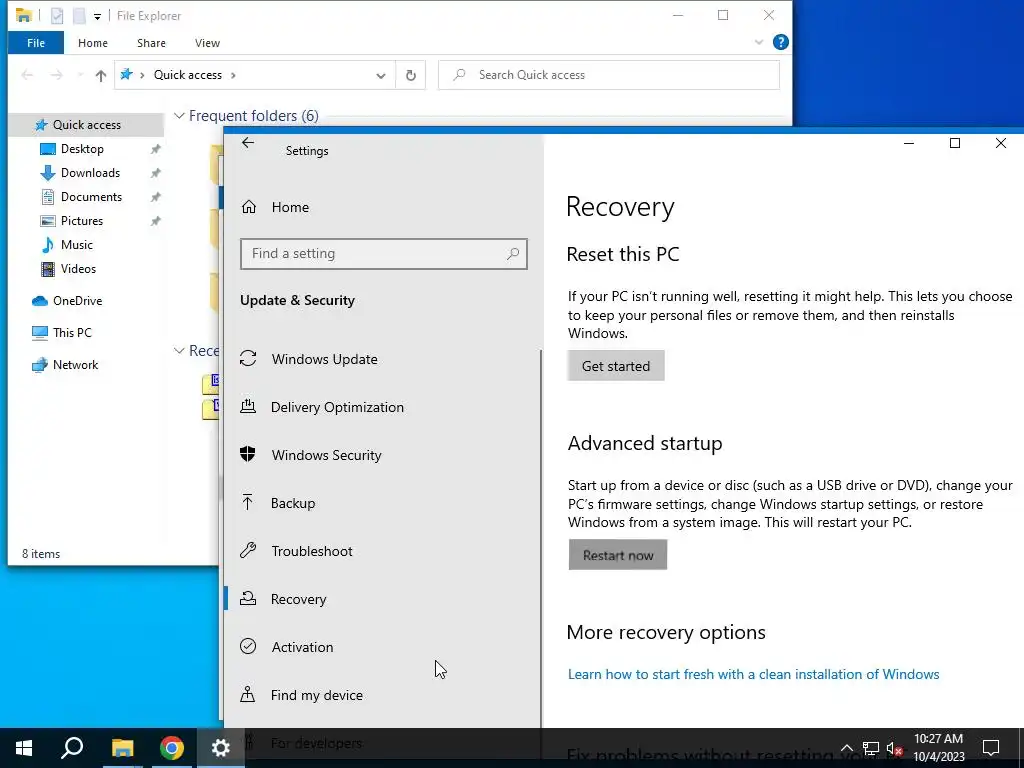This screenshot has width=1024, height=768.
Task: Open network status tray icon
Action: pos(871,748)
